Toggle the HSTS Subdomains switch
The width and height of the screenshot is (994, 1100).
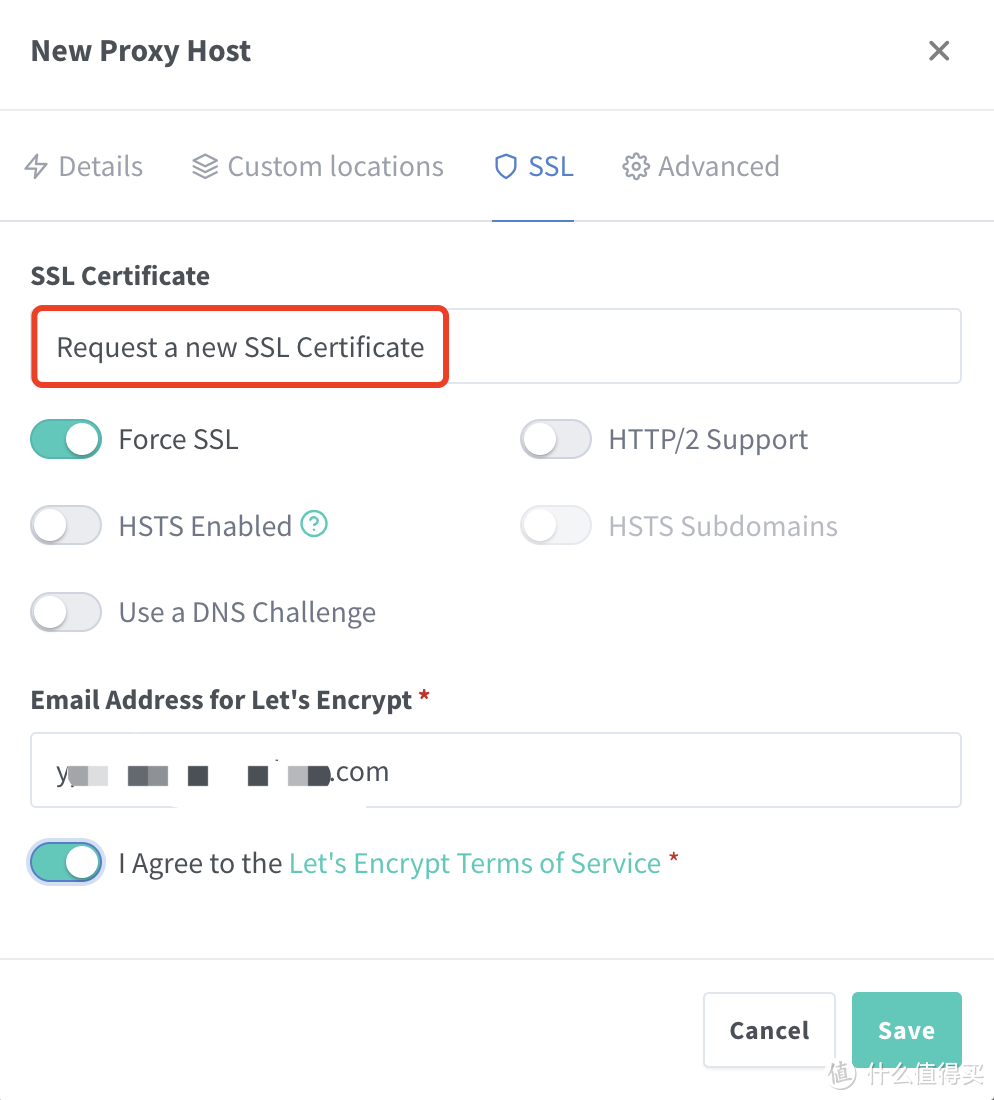point(556,526)
